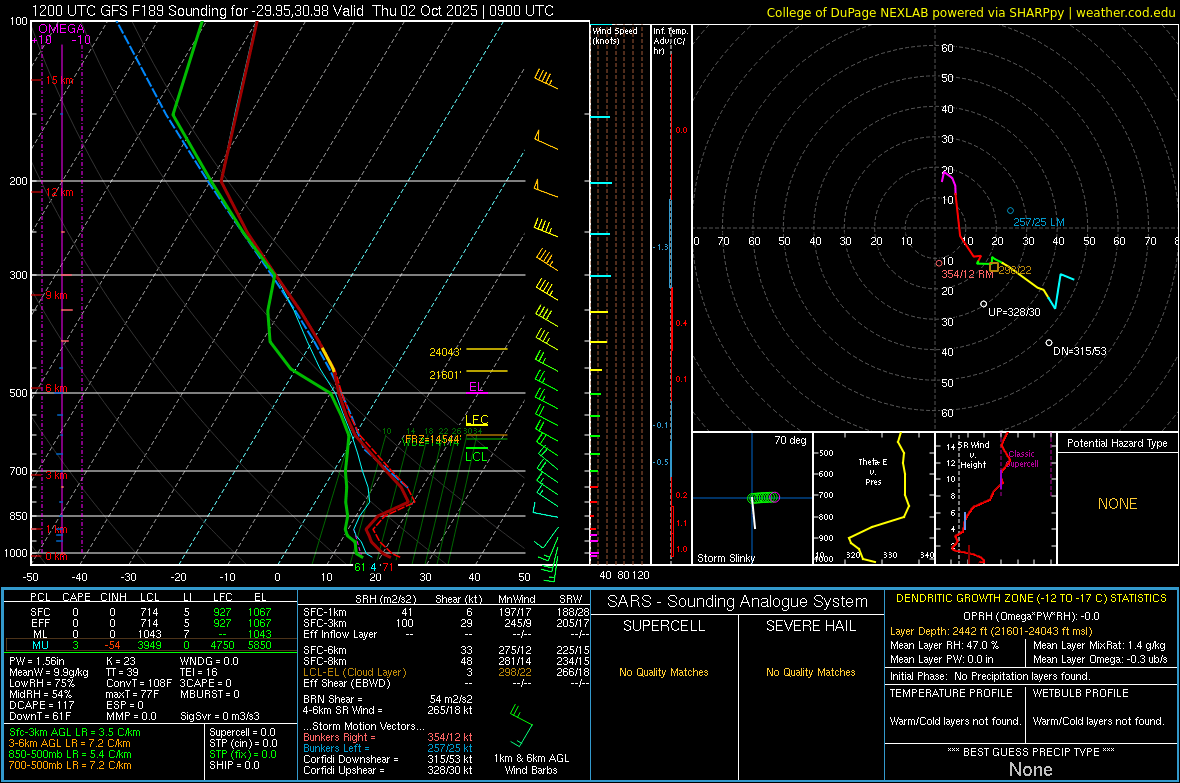Click the Wind Speed (knots) panel header
This screenshot has height=783, width=1180.
pos(615,35)
